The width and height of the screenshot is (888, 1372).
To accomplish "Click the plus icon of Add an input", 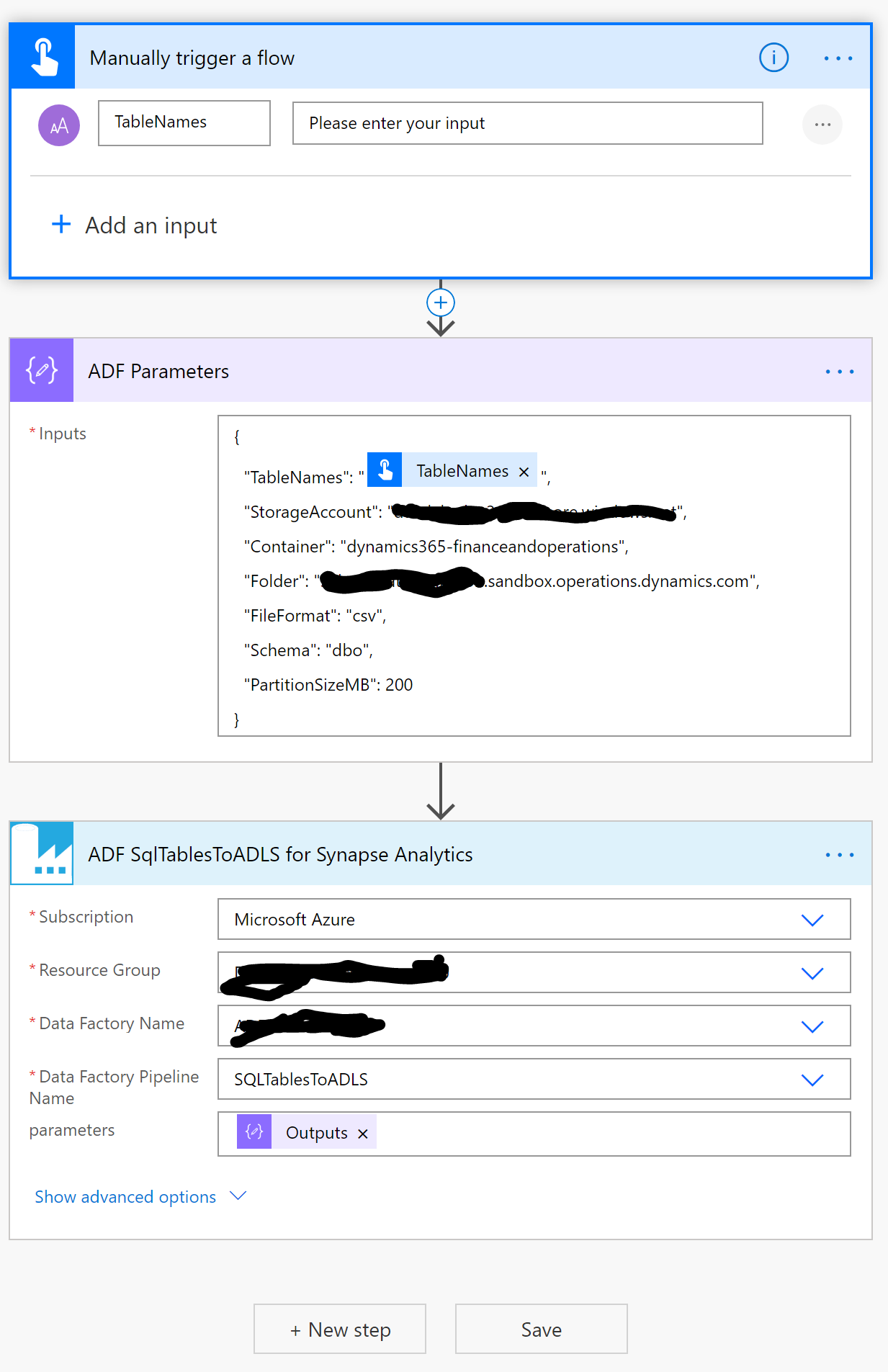I will 61,224.
